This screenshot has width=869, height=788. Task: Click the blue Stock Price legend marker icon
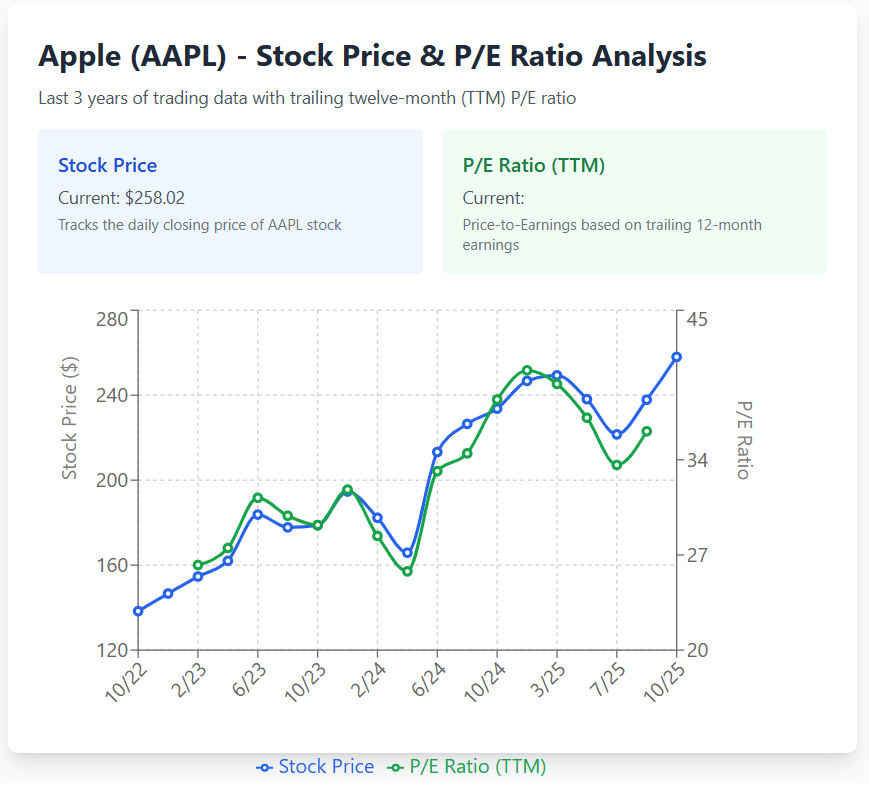(264, 768)
